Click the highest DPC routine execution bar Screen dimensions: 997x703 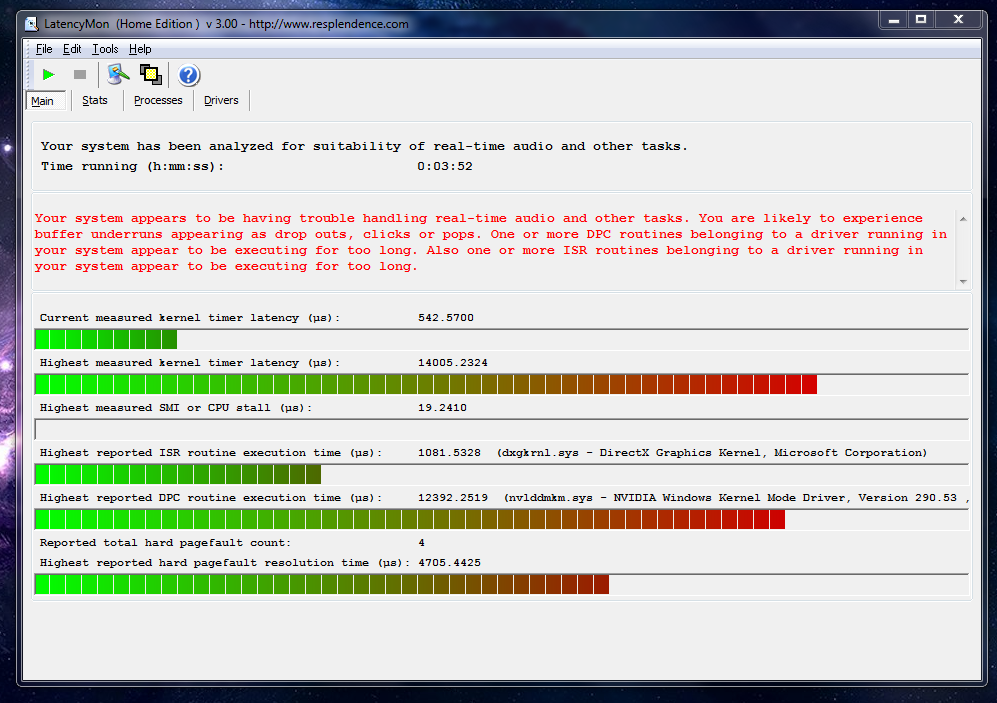[502, 520]
